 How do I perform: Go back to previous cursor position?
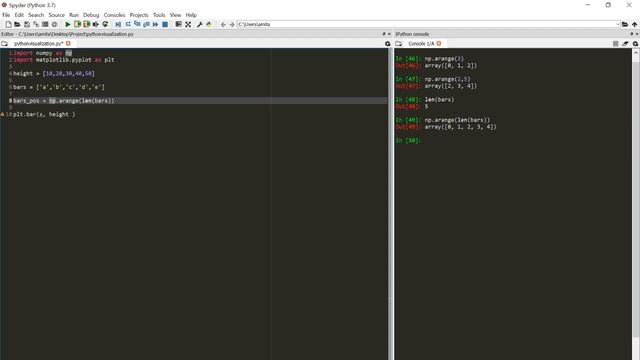pyautogui.click(x=223, y=24)
